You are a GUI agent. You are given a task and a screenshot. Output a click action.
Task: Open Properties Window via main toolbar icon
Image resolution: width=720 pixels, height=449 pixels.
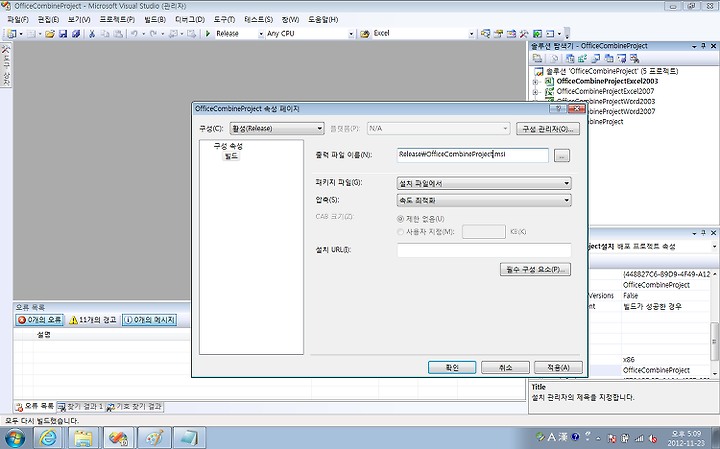tap(498, 34)
